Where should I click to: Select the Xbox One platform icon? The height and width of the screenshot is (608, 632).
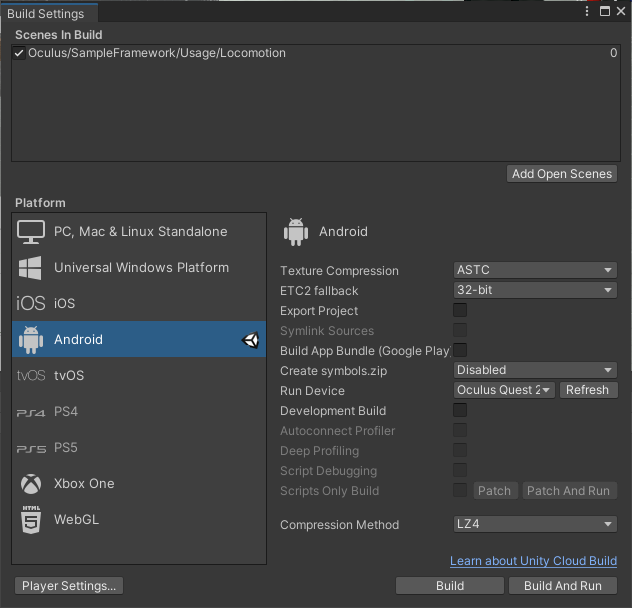pos(31,484)
